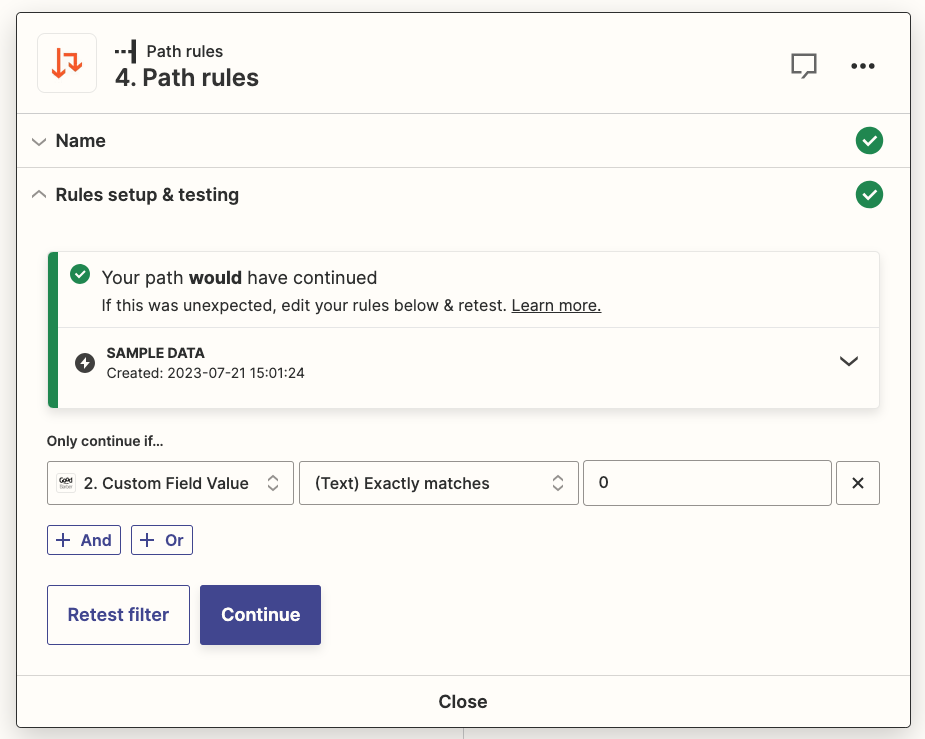Follow the Learn more link
Viewport: 925px width, 739px height.
pos(556,306)
